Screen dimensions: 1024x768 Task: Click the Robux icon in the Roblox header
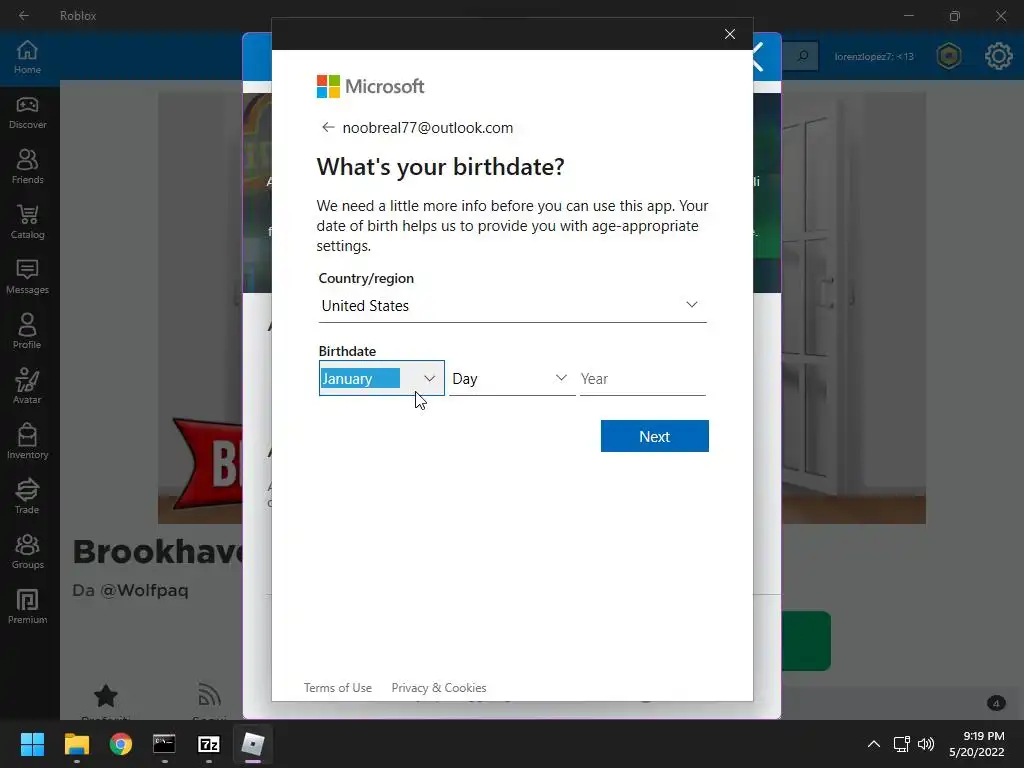click(949, 56)
